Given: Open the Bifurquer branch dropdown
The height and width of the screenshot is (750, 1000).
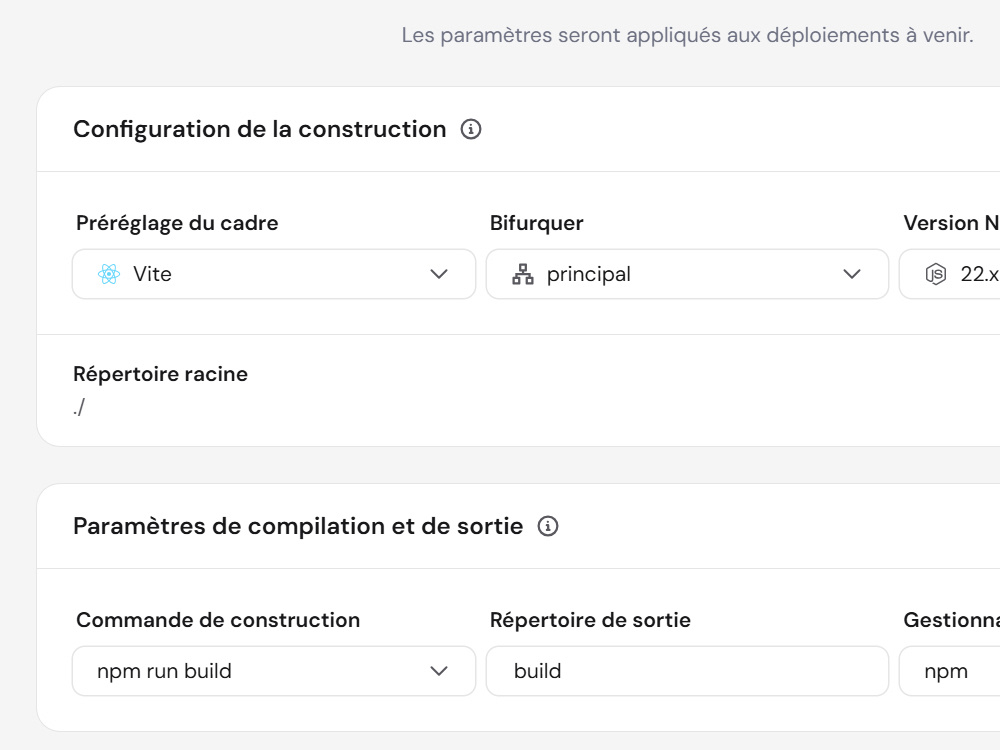Looking at the screenshot, I should tap(688, 274).
